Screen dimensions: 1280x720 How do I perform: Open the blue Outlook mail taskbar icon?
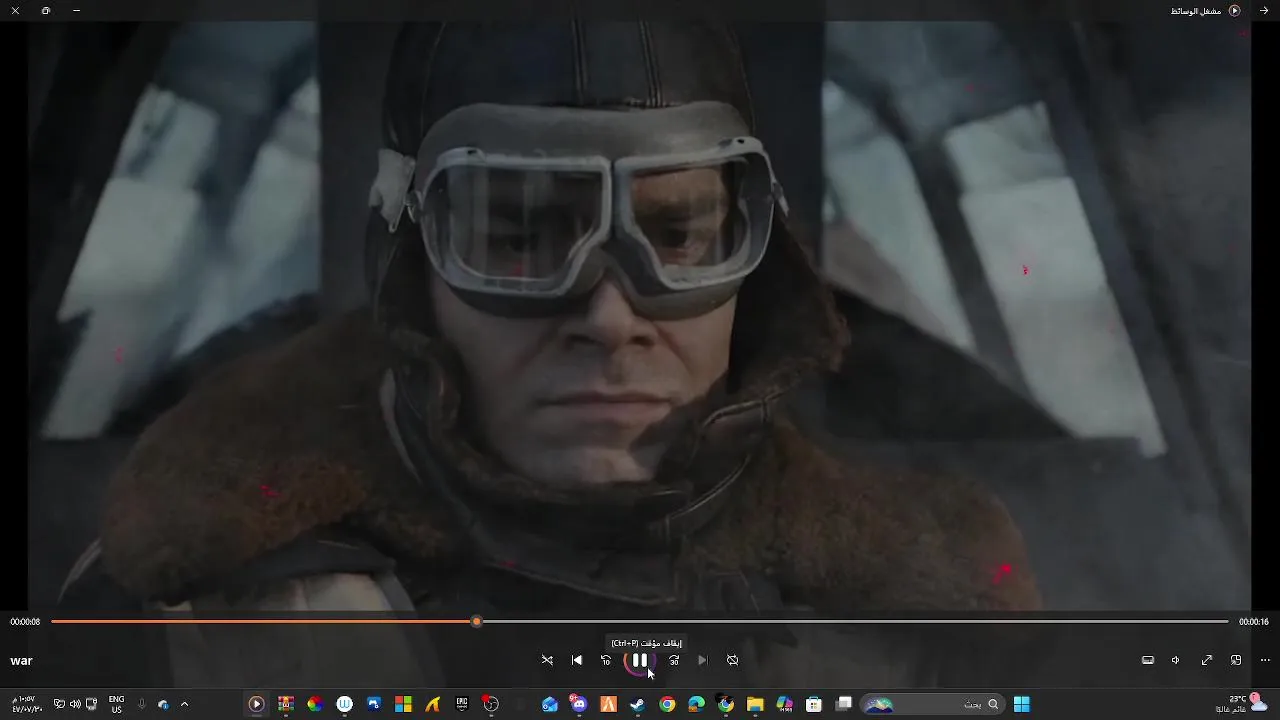(x=550, y=704)
